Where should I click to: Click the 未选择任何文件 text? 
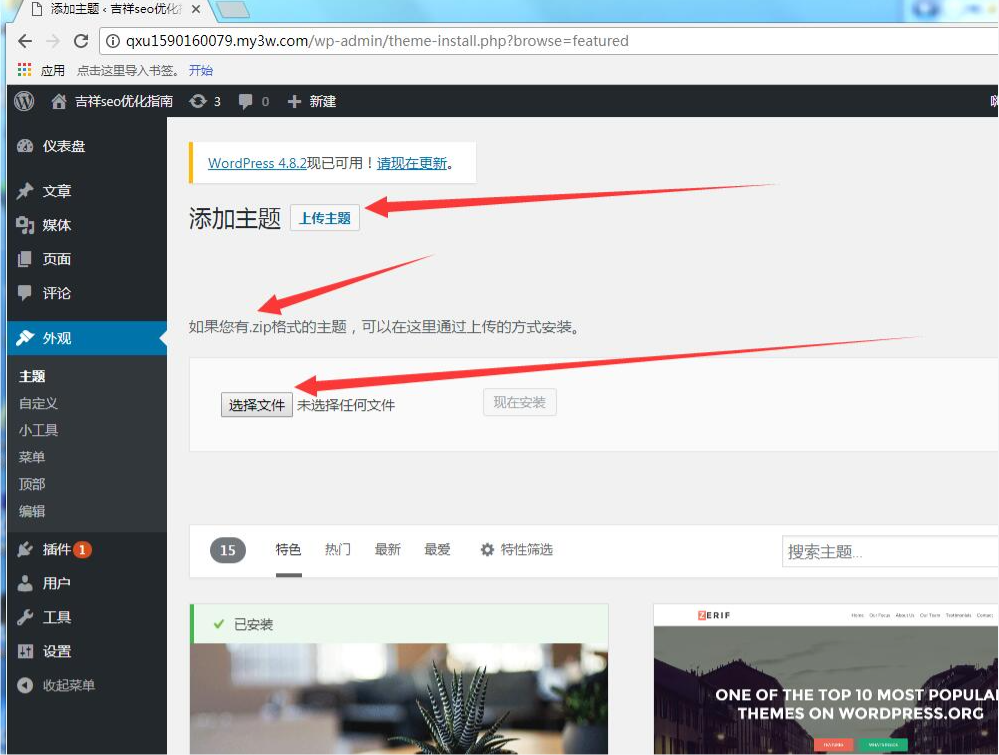pyautogui.click(x=346, y=405)
